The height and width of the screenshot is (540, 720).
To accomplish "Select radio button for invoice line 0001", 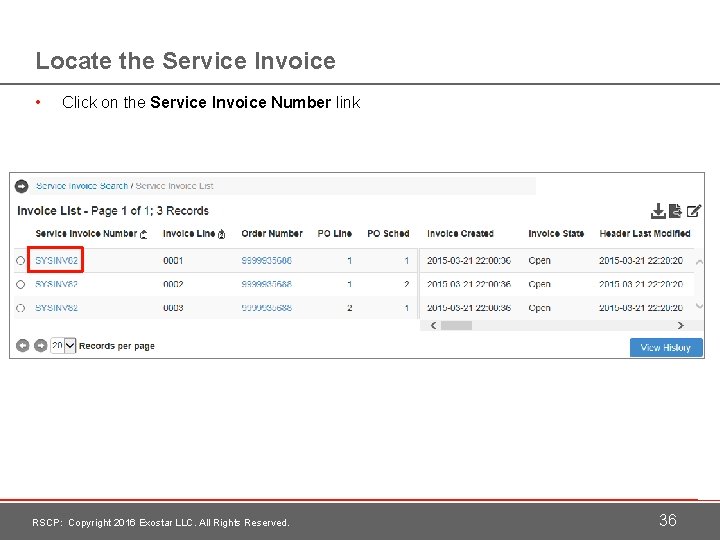I will click(20, 261).
